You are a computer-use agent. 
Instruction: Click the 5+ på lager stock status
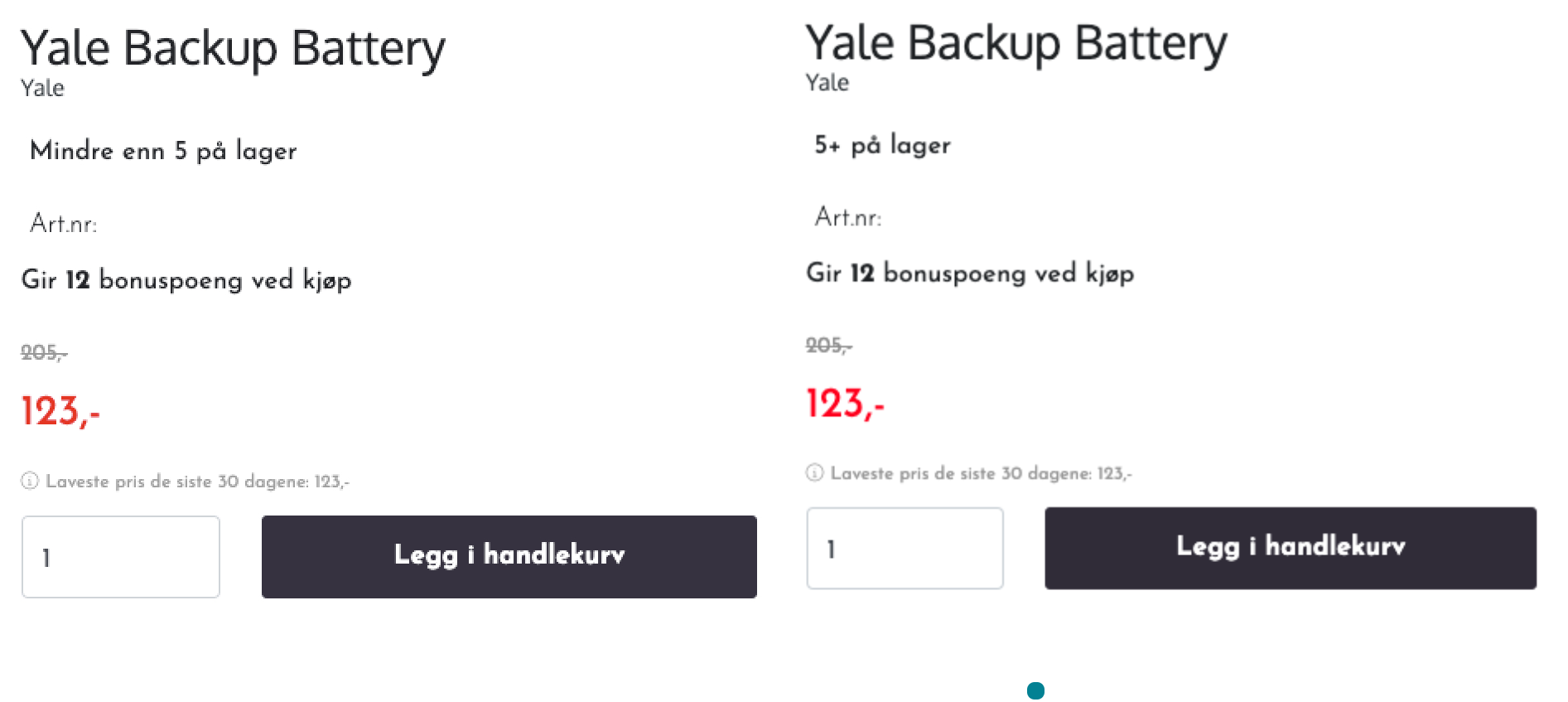882,145
